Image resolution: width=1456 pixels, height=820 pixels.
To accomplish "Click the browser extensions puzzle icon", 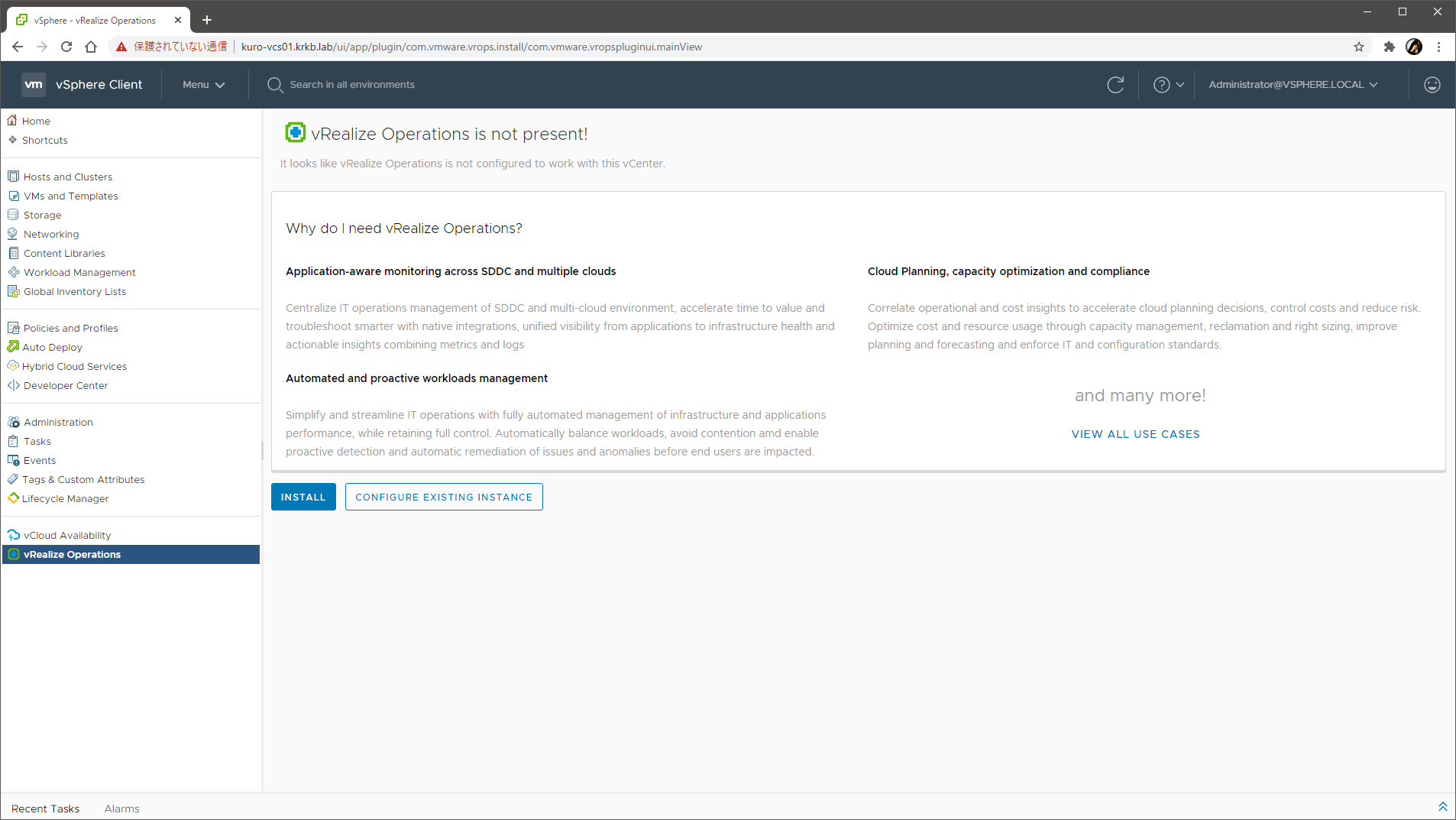I will 1389,47.
